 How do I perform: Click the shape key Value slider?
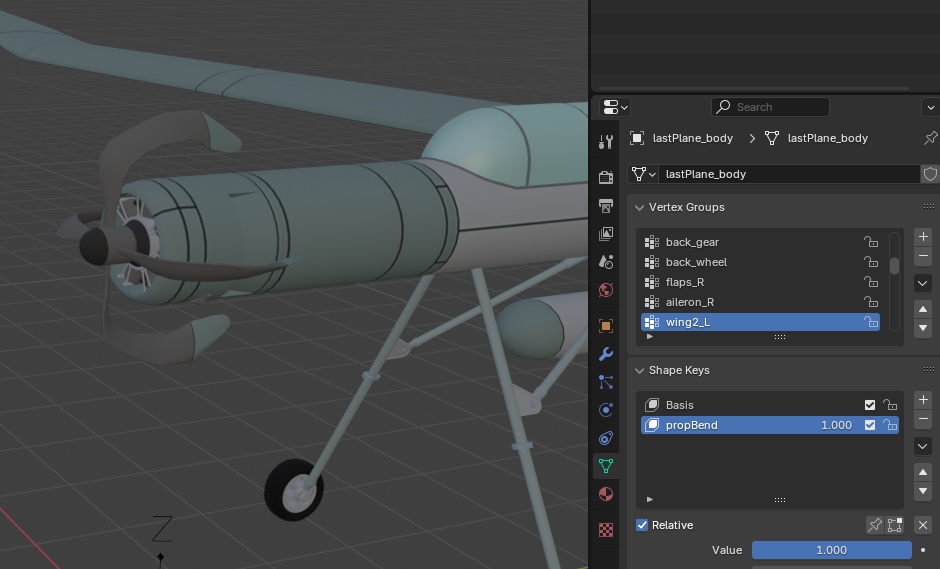point(831,550)
